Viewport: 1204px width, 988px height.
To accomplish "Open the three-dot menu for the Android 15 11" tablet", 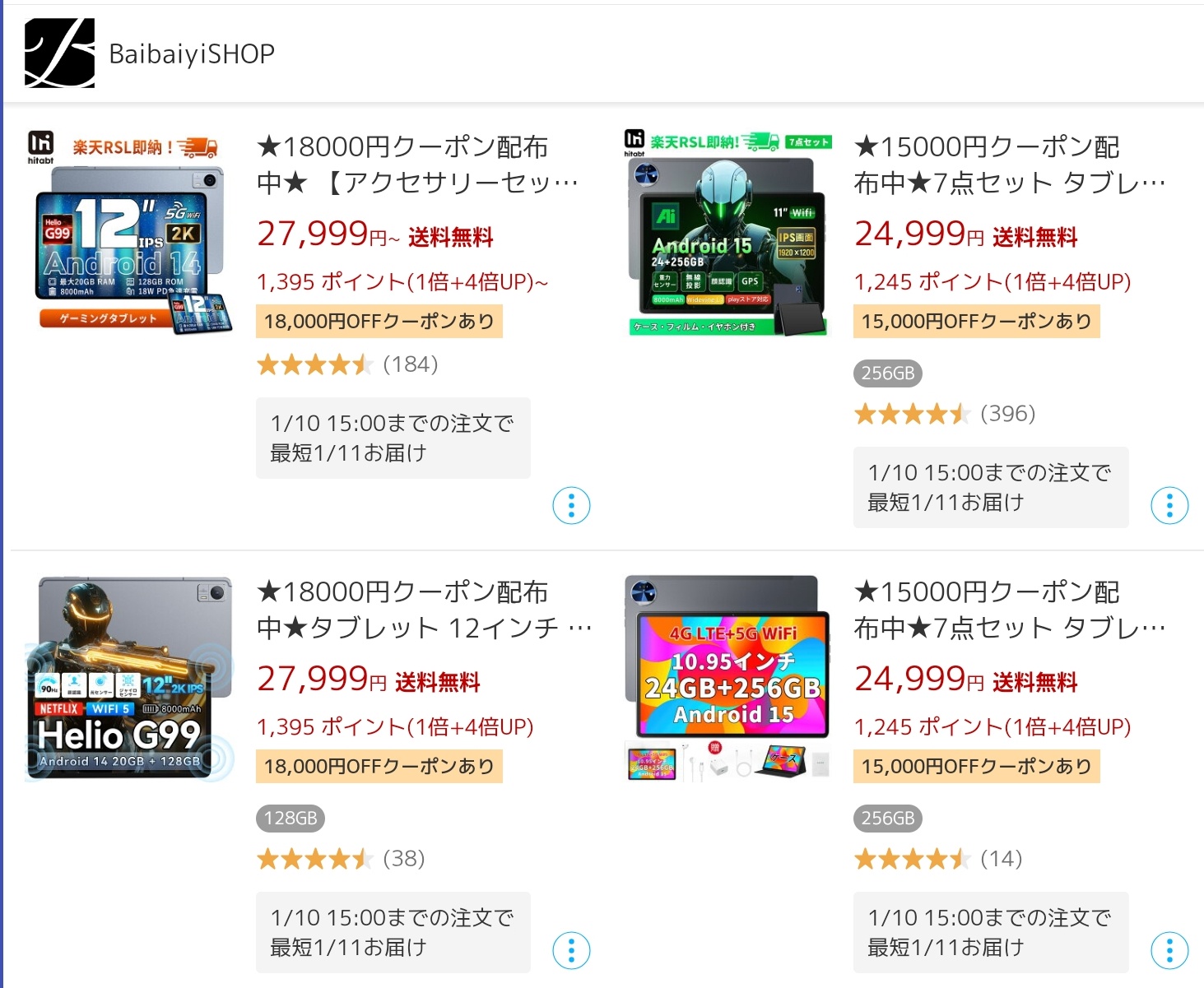I will coord(1169,505).
